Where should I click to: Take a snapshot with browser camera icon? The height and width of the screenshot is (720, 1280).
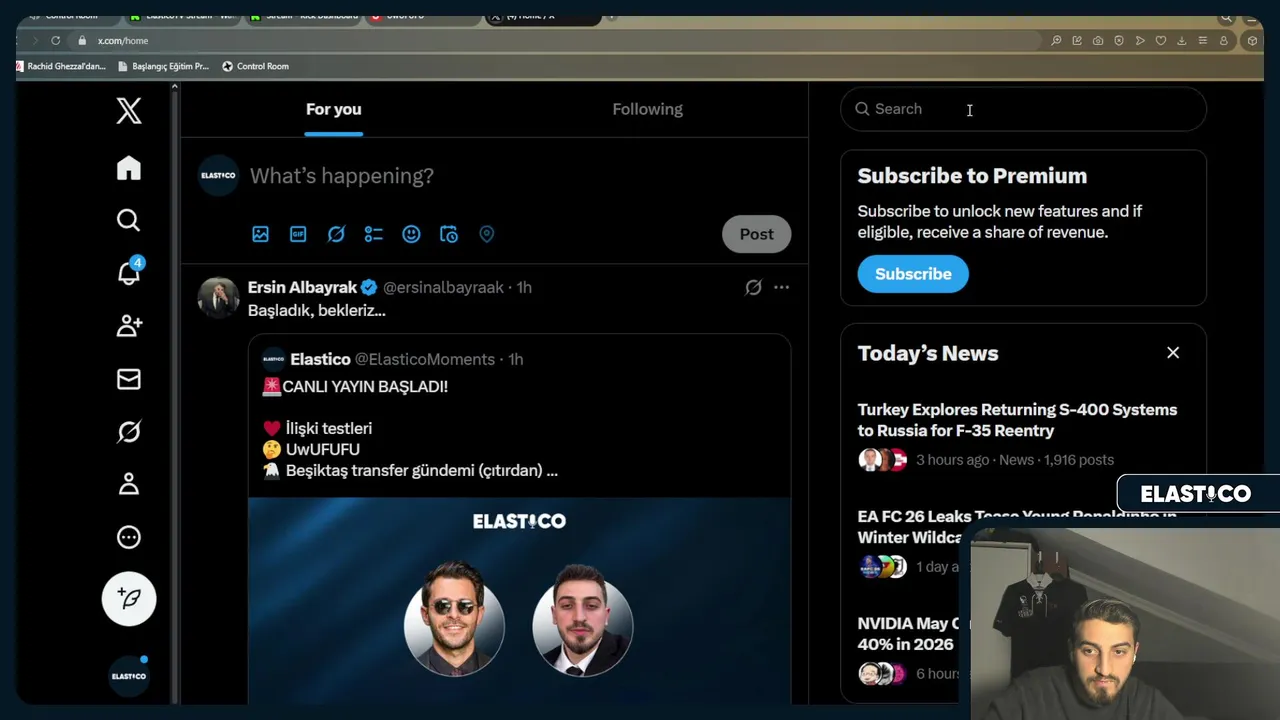pos(1098,41)
